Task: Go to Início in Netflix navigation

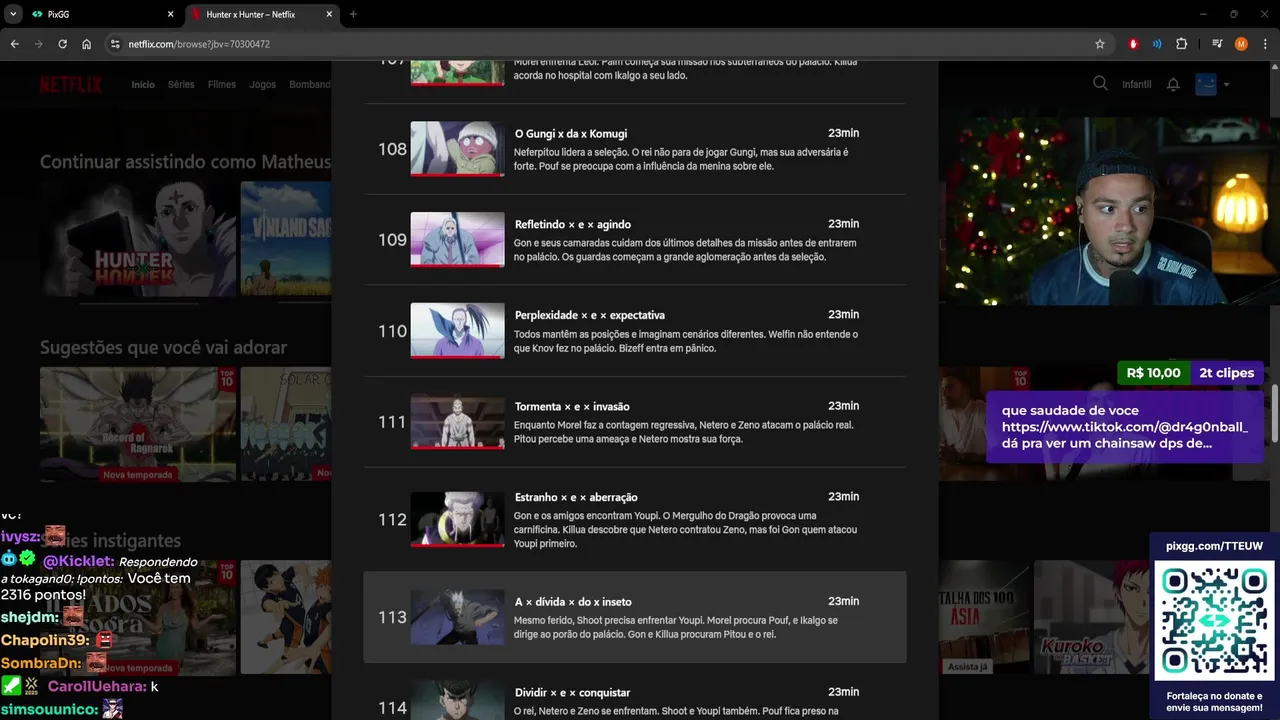Action: tap(143, 85)
